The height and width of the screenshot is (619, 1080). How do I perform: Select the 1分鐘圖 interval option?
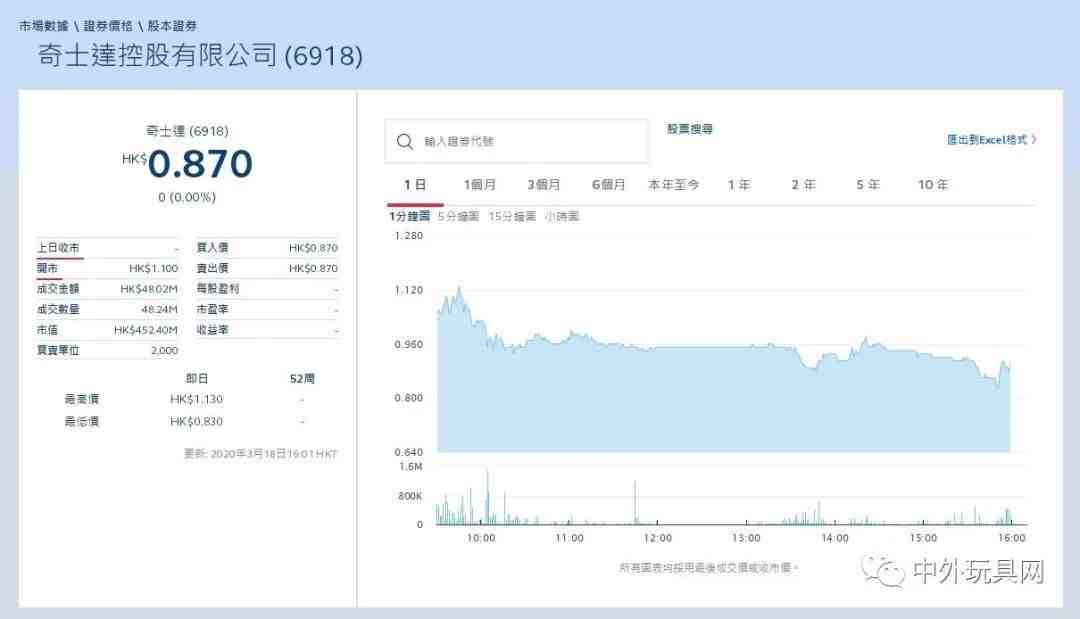[x=409, y=216]
